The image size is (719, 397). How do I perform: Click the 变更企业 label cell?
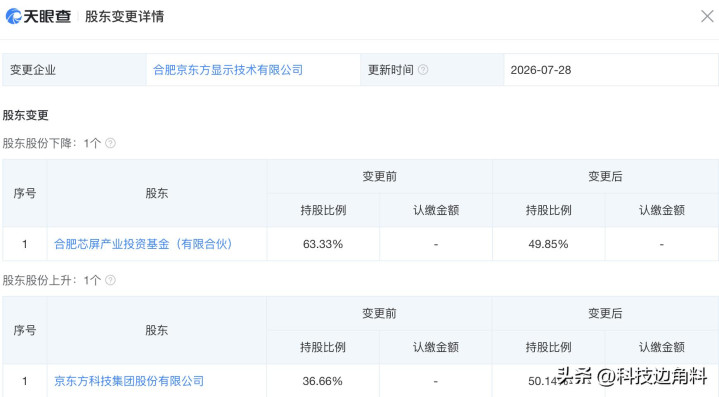[74, 70]
